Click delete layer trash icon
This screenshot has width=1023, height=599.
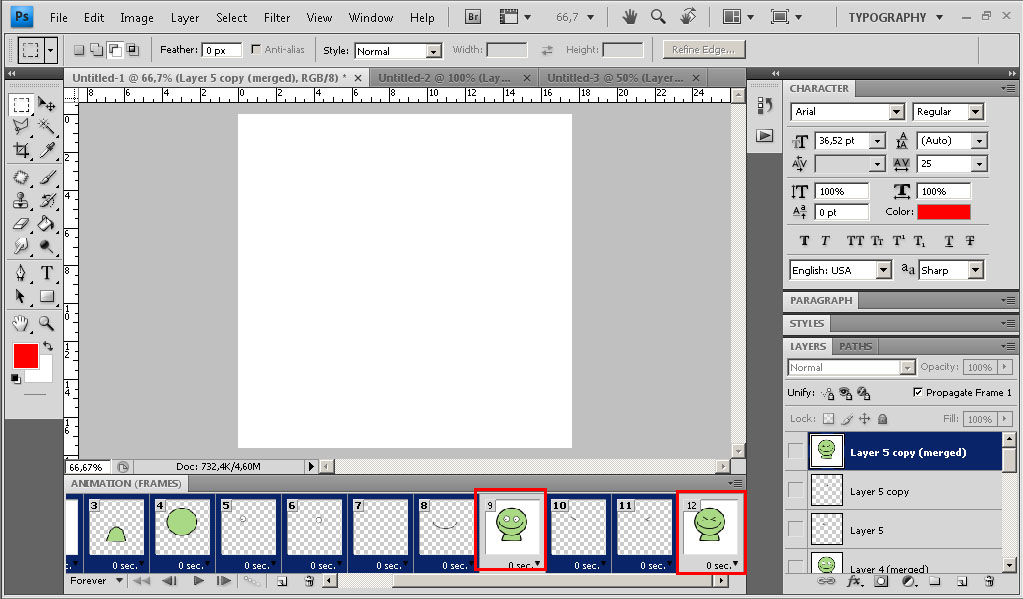[x=989, y=581]
